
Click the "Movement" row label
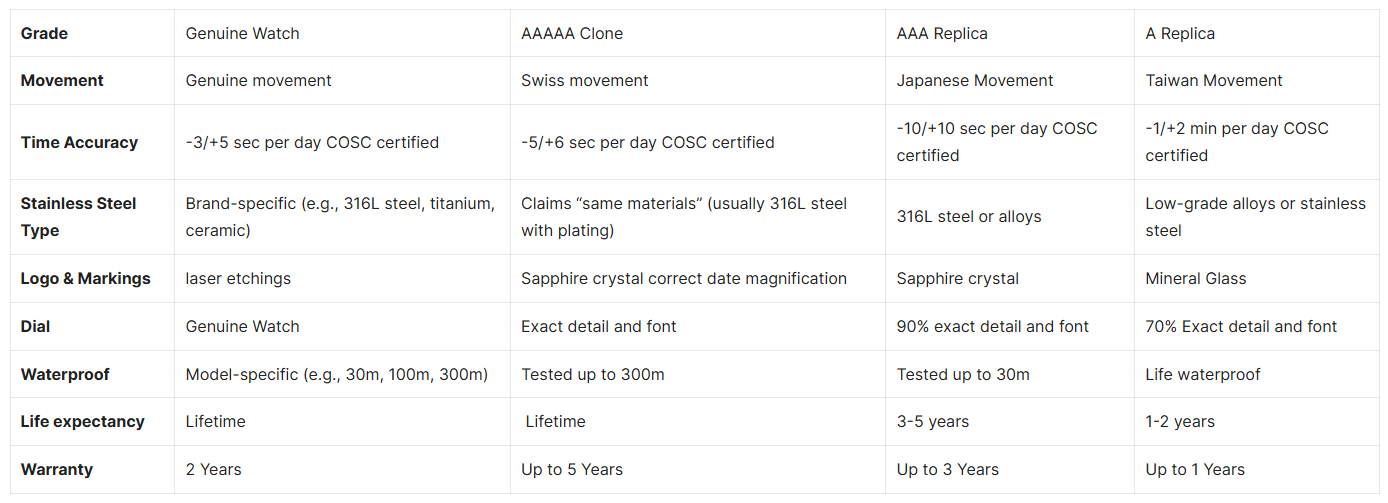[62, 80]
